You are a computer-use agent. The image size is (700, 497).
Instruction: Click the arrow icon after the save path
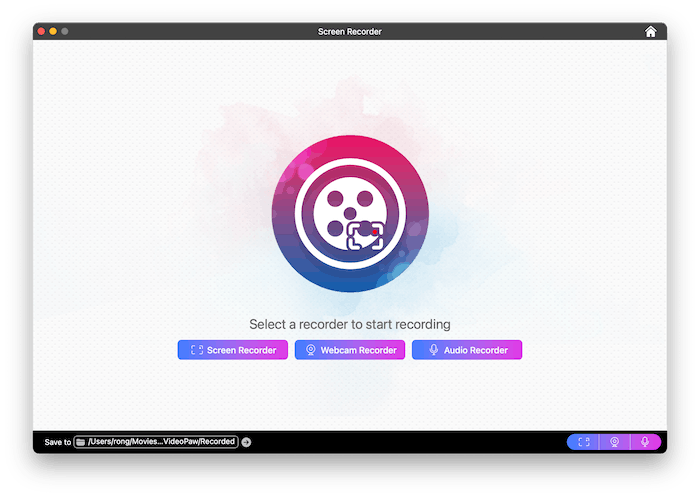coord(246,442)
